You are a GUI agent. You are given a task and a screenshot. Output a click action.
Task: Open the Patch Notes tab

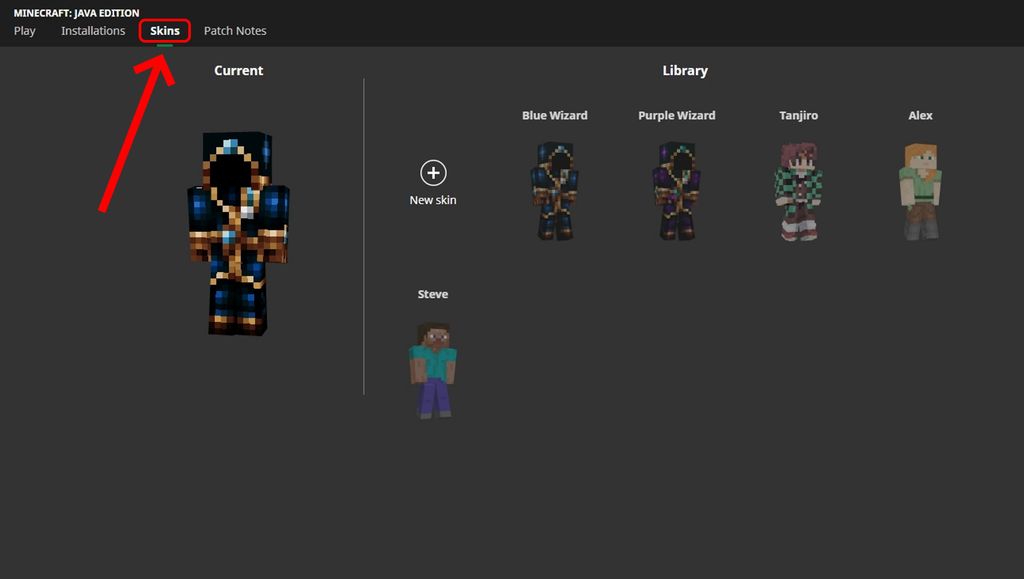click(x=235, y=30)
